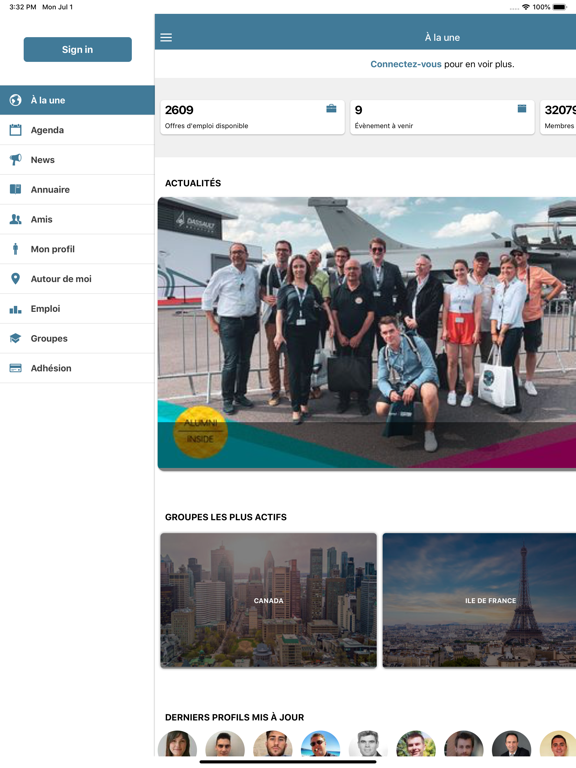Click the graduation cap icon for Groupes

tap(16, 338)
